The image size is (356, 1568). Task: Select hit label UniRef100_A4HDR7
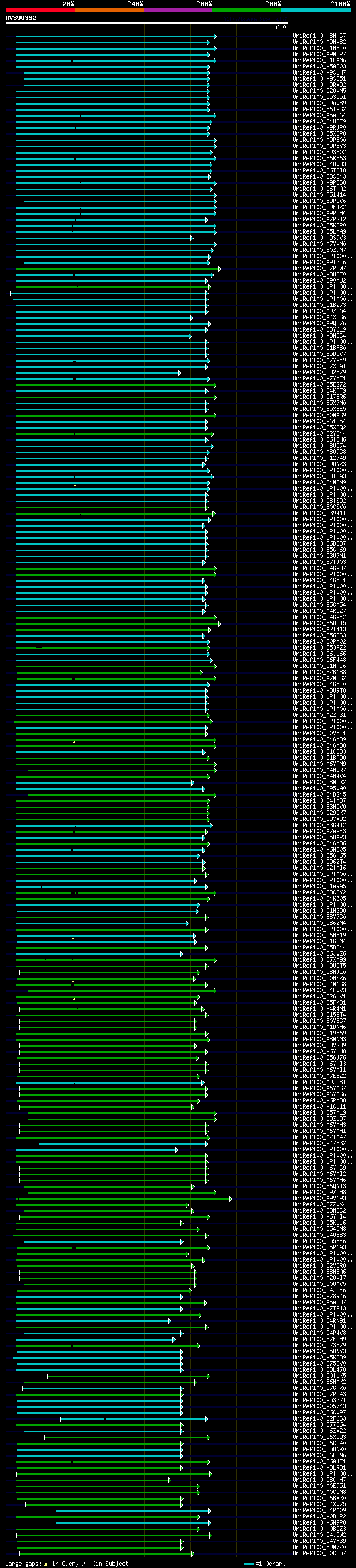point(319,770)
